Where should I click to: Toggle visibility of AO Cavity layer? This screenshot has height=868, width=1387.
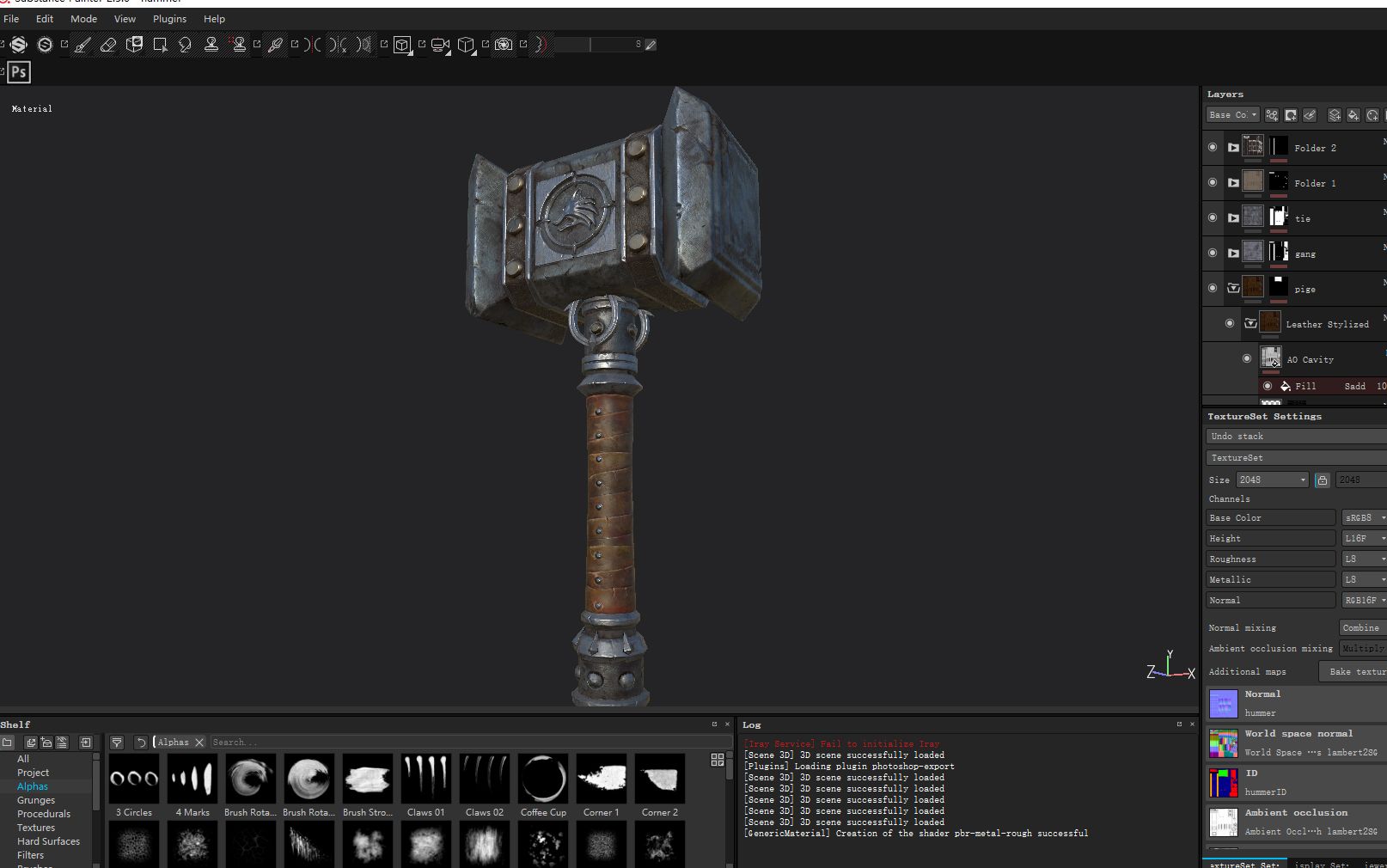pyautogui.click(x=1247, y=359)
